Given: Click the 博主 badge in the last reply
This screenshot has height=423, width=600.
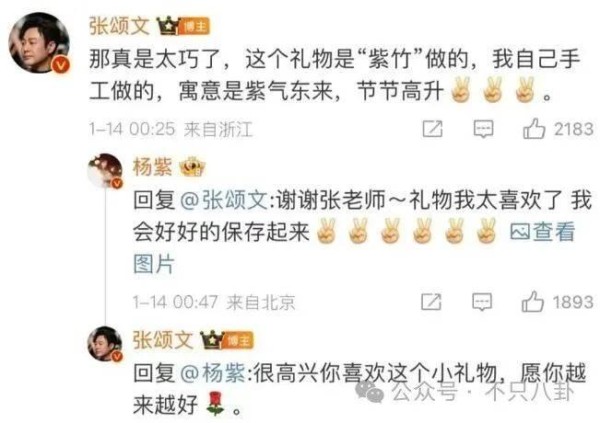Looking at the screenshot, I should 238,340.
